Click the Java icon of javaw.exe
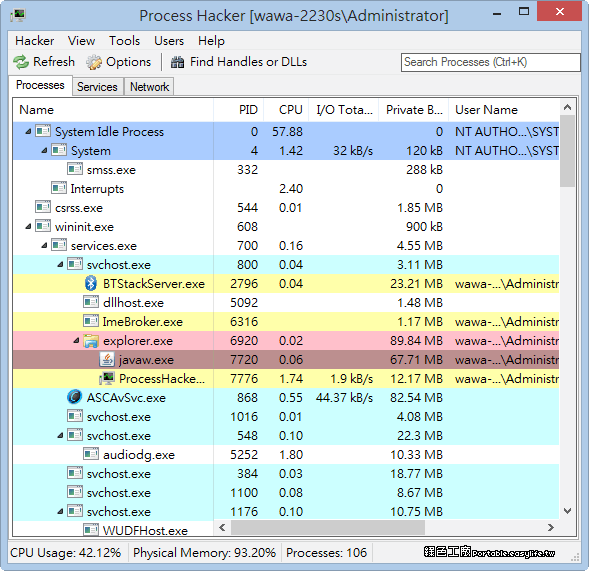 107,360
